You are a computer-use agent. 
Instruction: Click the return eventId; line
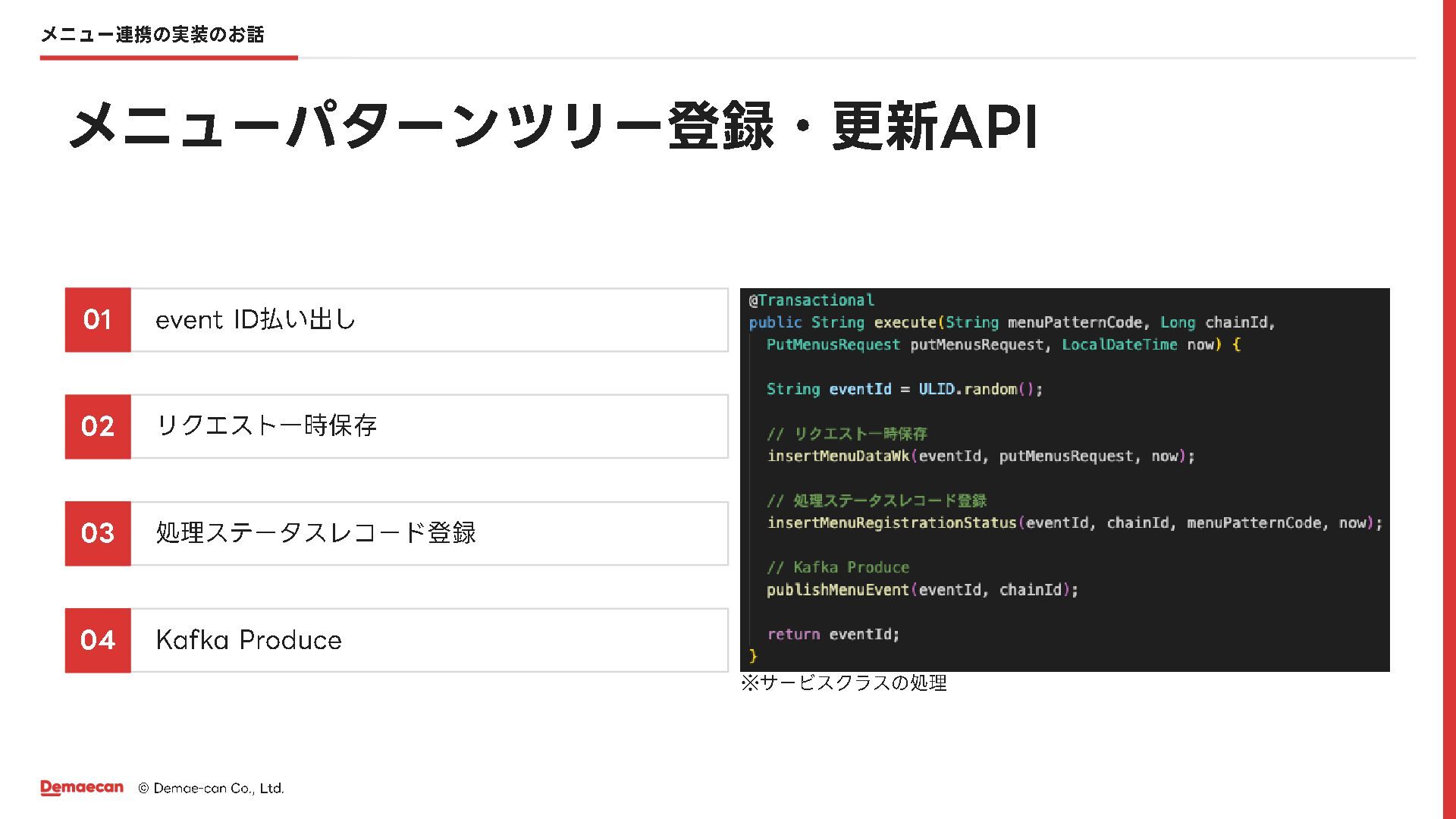833,634
